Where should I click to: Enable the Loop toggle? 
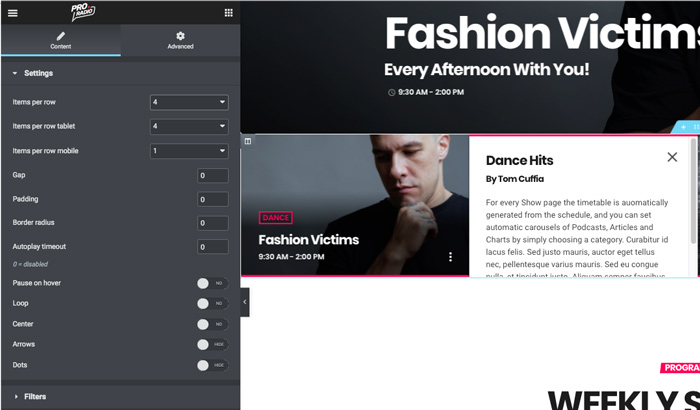212,304
